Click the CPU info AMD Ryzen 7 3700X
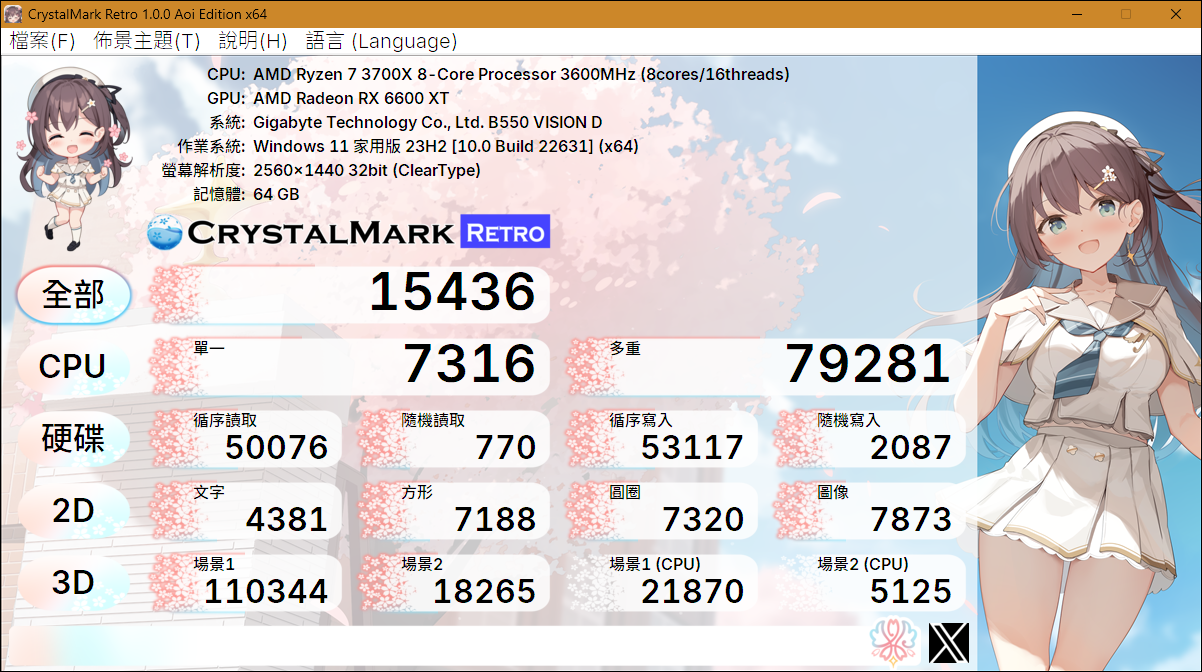1202x672 pixels. [x=521, y=74]
